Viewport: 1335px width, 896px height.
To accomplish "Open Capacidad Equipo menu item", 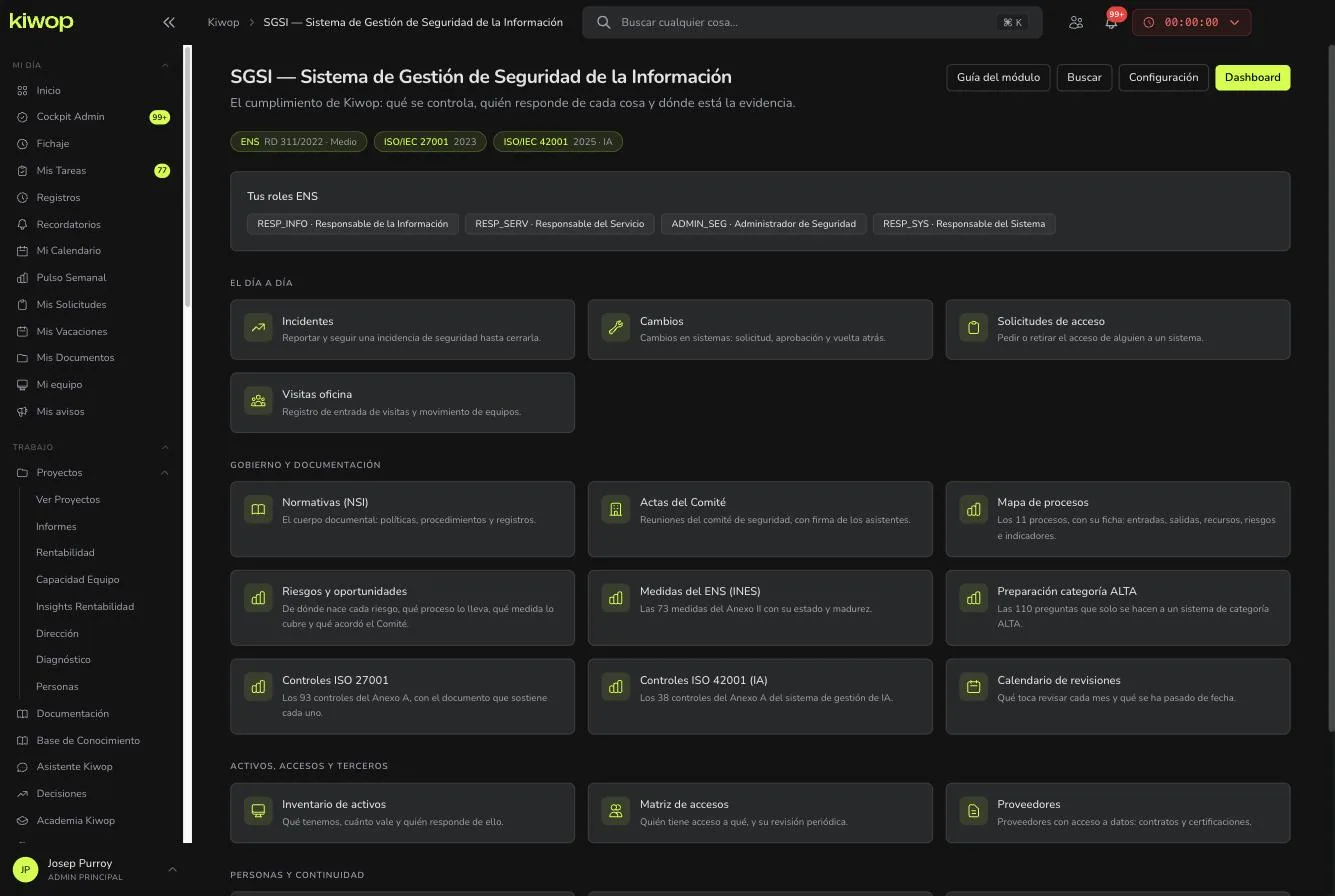I will pyautogui.click(x=77, y=580).
